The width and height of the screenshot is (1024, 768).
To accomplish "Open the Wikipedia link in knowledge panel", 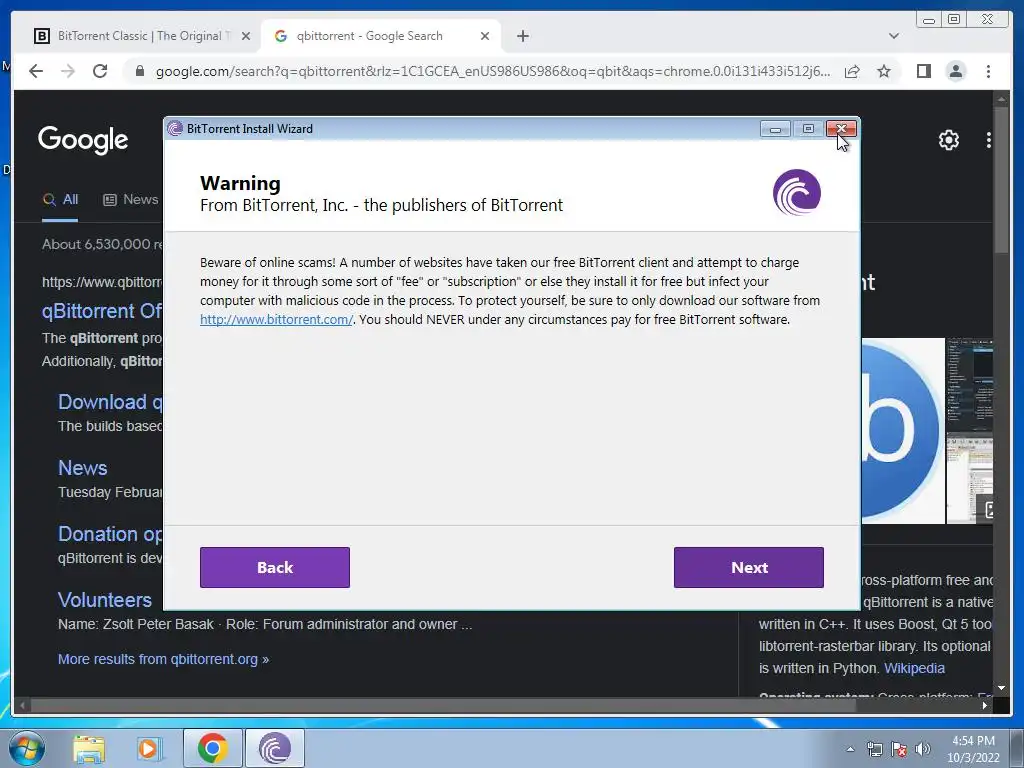I will click(x=914, y=668).
